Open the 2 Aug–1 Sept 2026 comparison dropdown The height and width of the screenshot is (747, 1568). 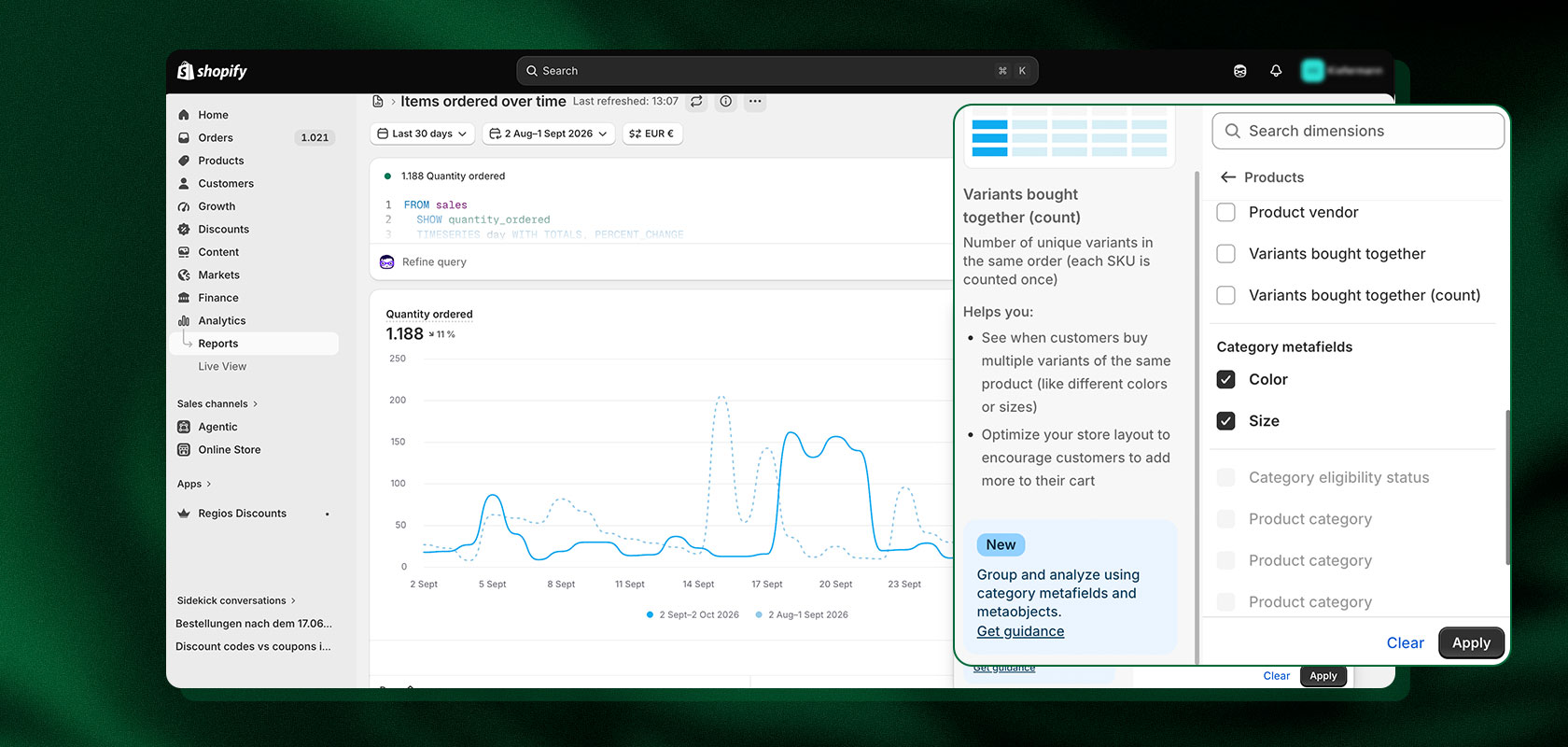(x=549, y=134)
